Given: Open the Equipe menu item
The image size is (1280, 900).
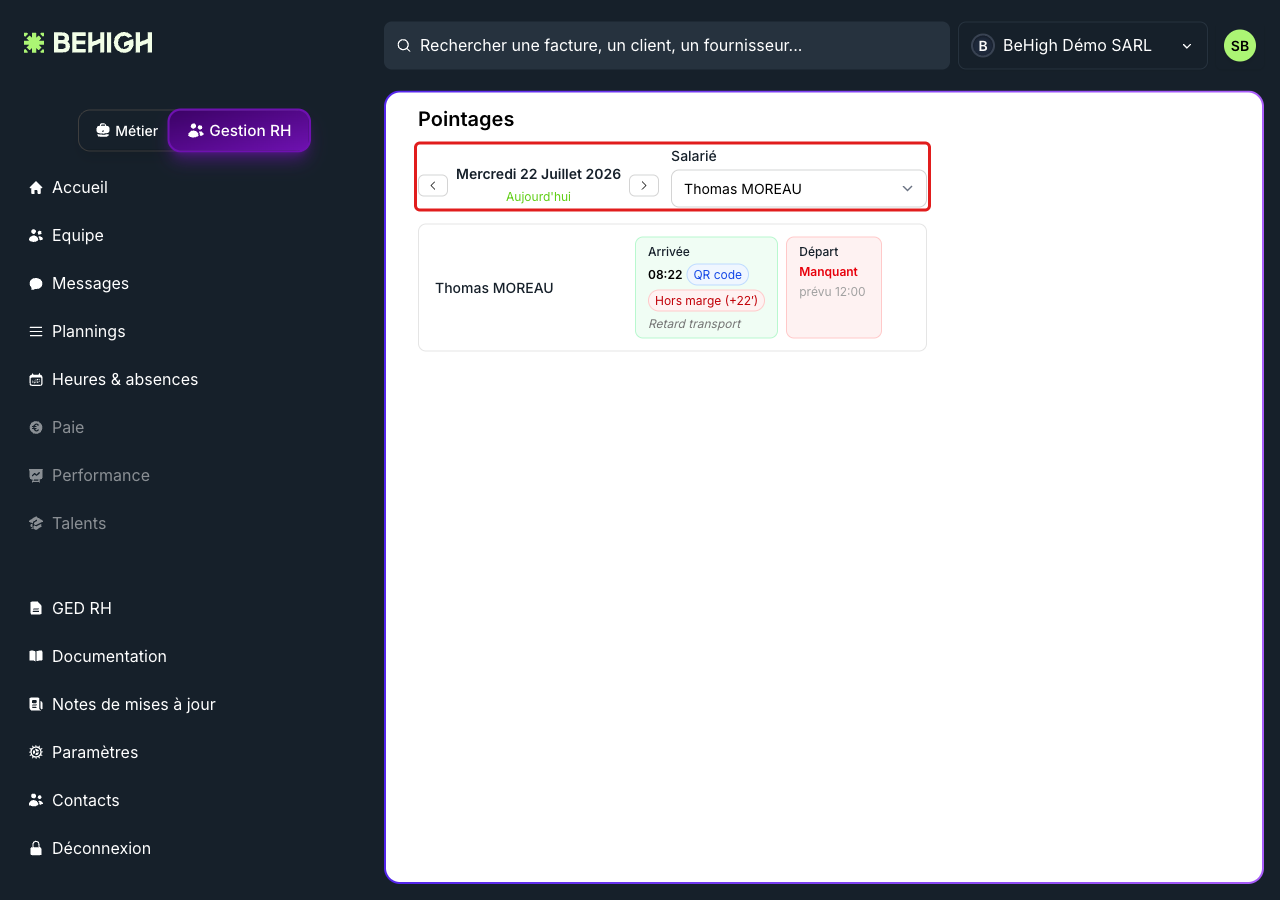Looking at the screenshot, I should click(78, 236).
